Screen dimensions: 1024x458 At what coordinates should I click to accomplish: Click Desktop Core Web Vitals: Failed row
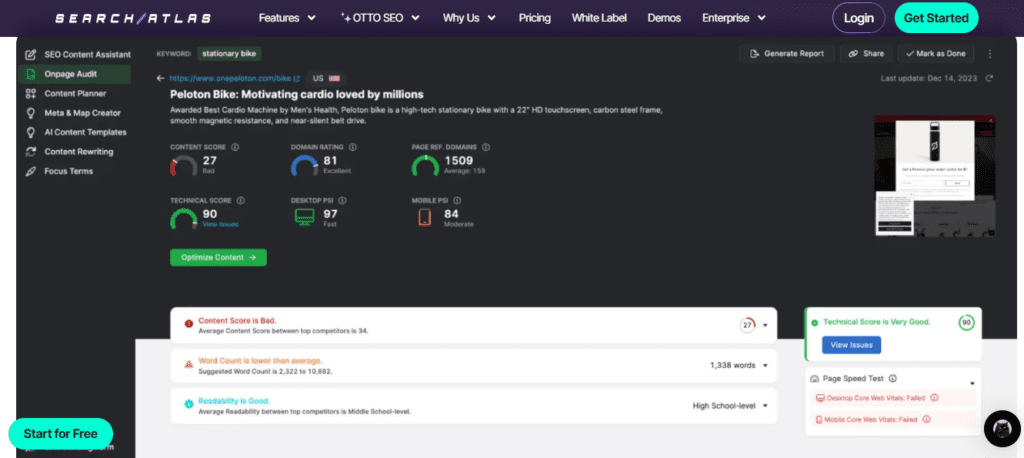point(893,397)
